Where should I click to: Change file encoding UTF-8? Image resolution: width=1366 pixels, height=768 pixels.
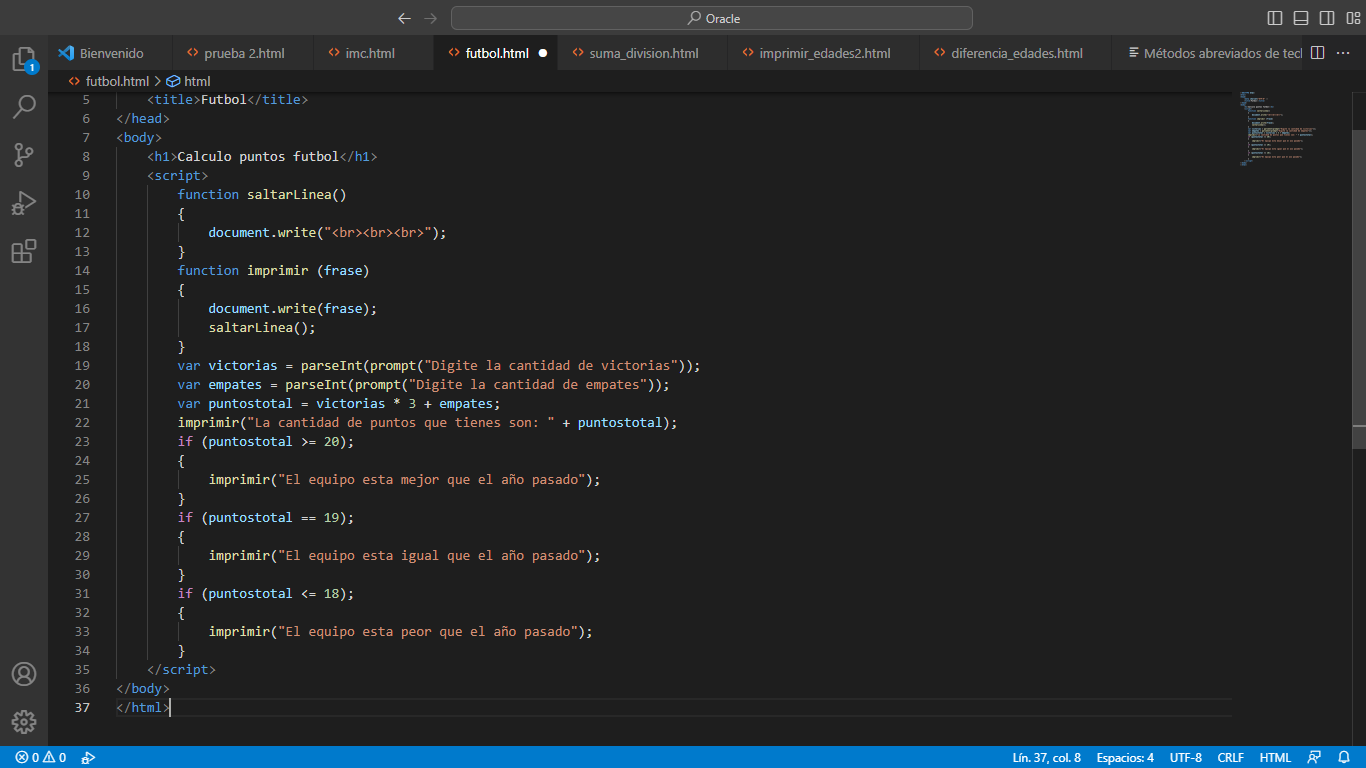1186,758
